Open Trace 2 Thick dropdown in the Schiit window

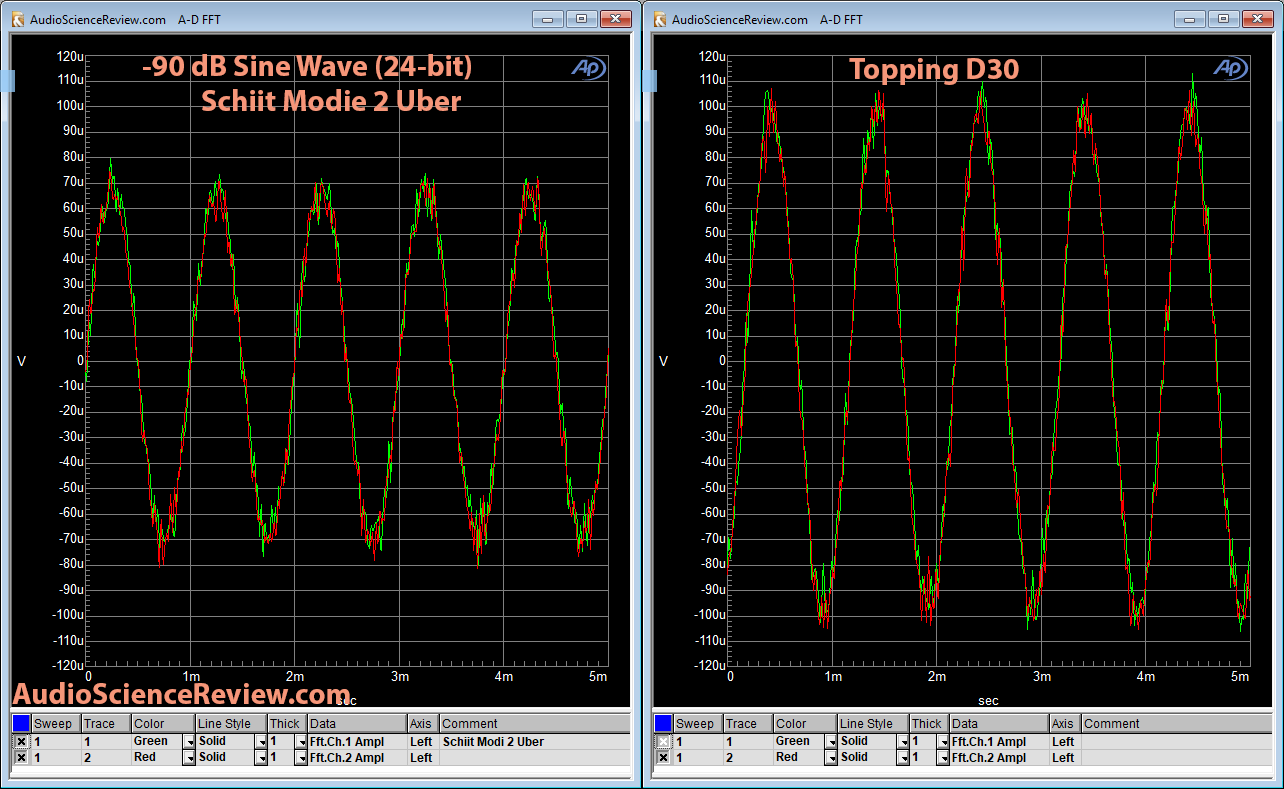click(x=300, y=758)
